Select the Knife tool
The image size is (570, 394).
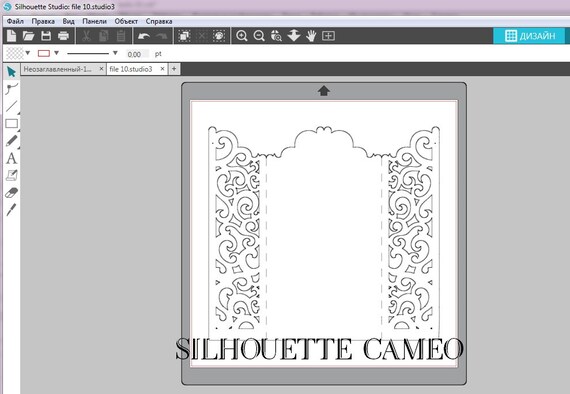[11, 210]
